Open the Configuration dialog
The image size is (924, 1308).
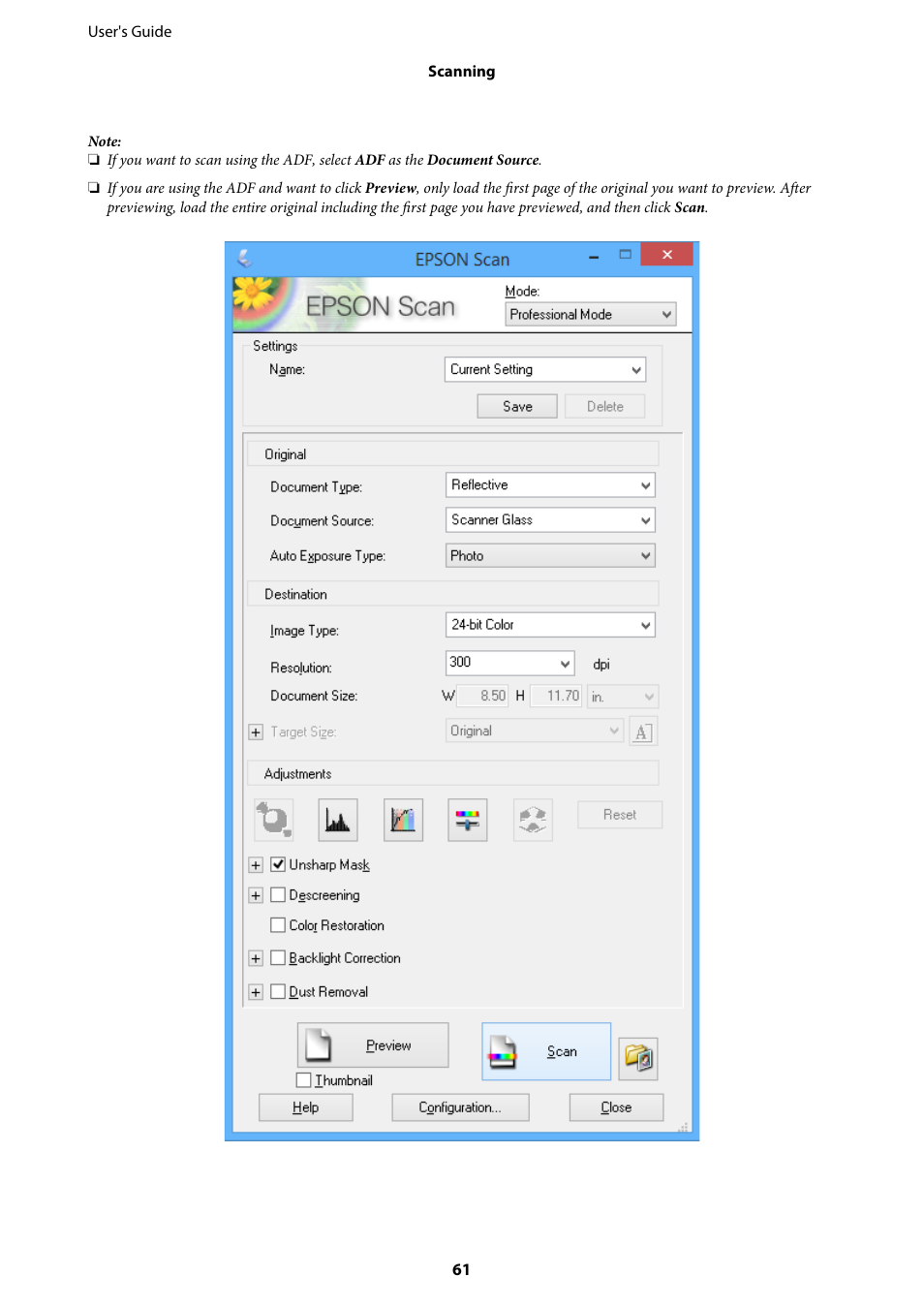pos(459,1106)
